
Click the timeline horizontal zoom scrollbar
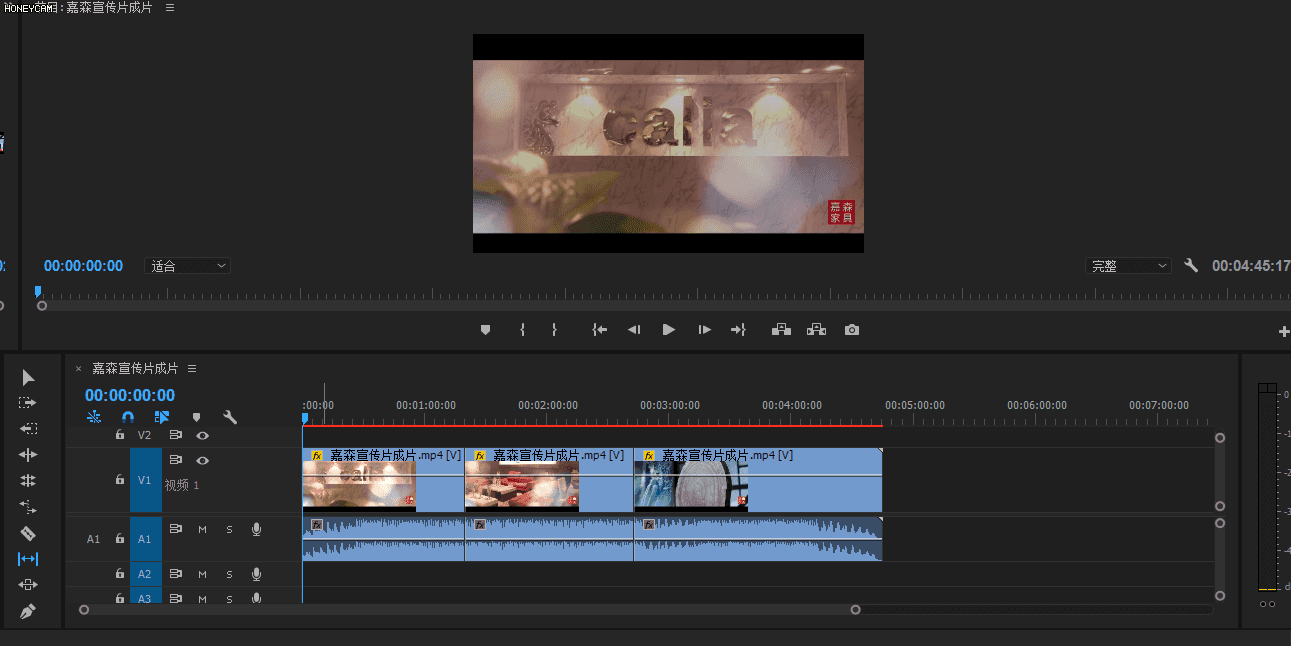click(468, 609)
